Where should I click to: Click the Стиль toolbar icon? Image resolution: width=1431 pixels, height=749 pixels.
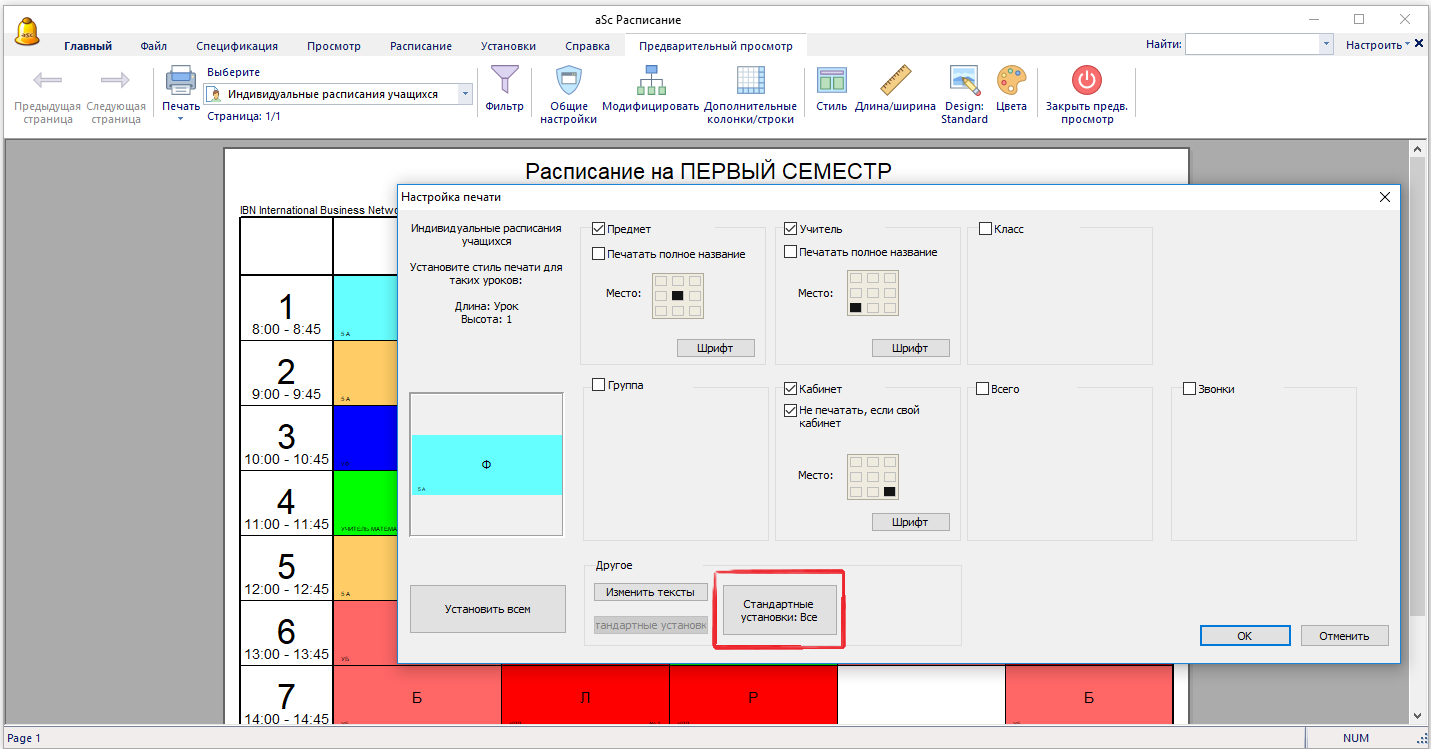pos(831,82)
